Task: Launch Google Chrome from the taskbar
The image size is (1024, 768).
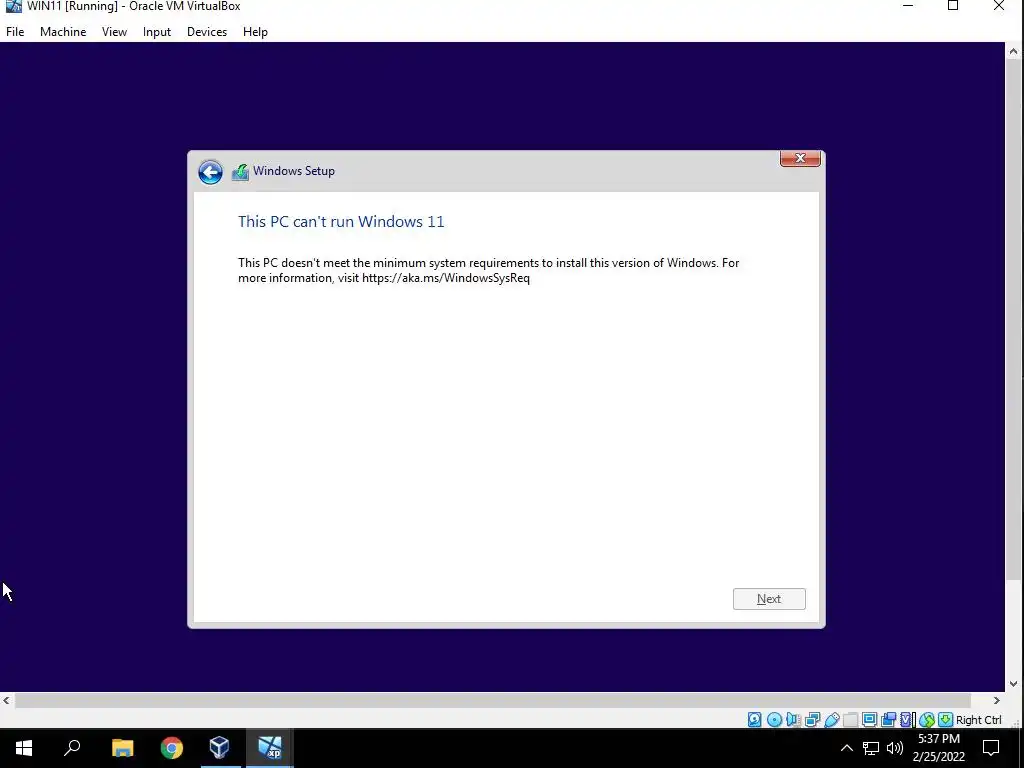Action: tap(172, 748)
